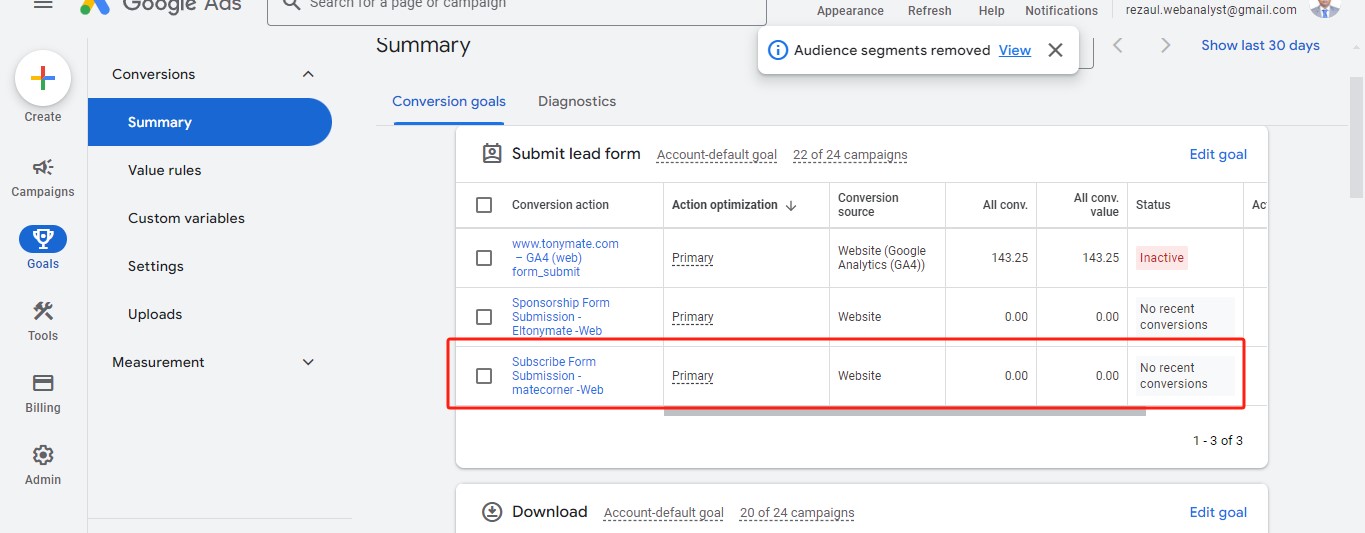The image size is (1365, 533).
Task: Click the Inactive status badge
Action: pos(1162,258)
